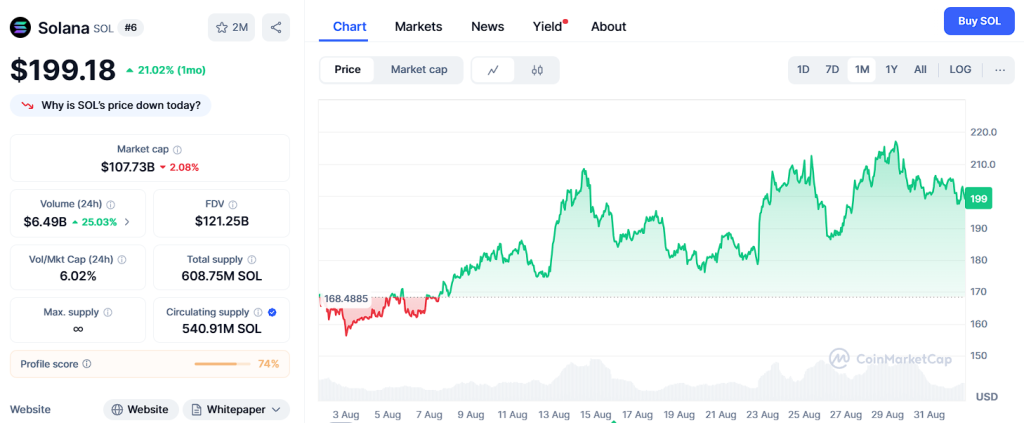Click the Solana logo icon
This screenshot has height=423, width=1024.
coord(20,27)
